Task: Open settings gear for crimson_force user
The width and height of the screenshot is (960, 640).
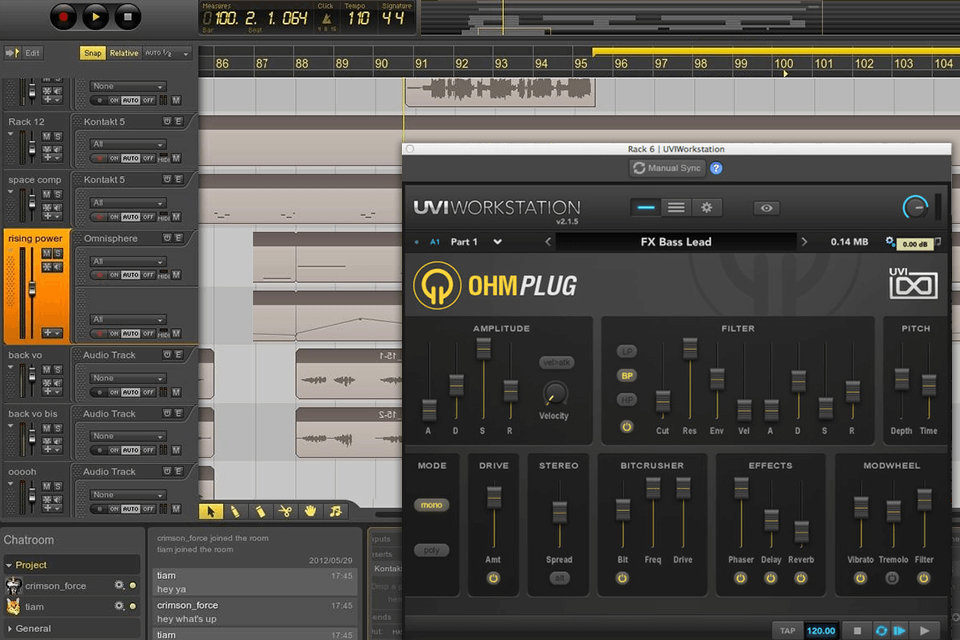Action: click(119, 585)
